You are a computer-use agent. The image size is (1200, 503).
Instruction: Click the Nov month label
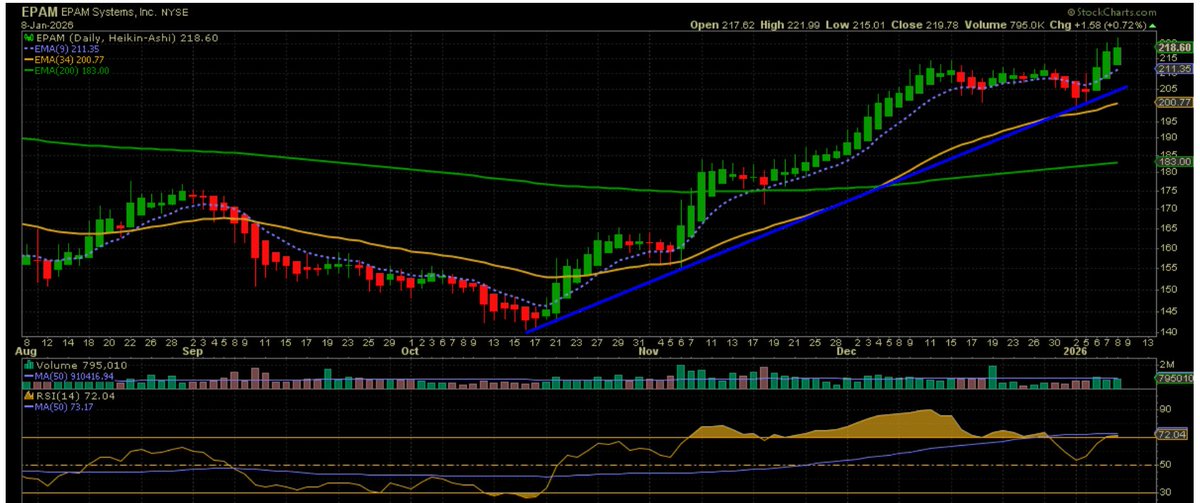[x=650, y=352]
